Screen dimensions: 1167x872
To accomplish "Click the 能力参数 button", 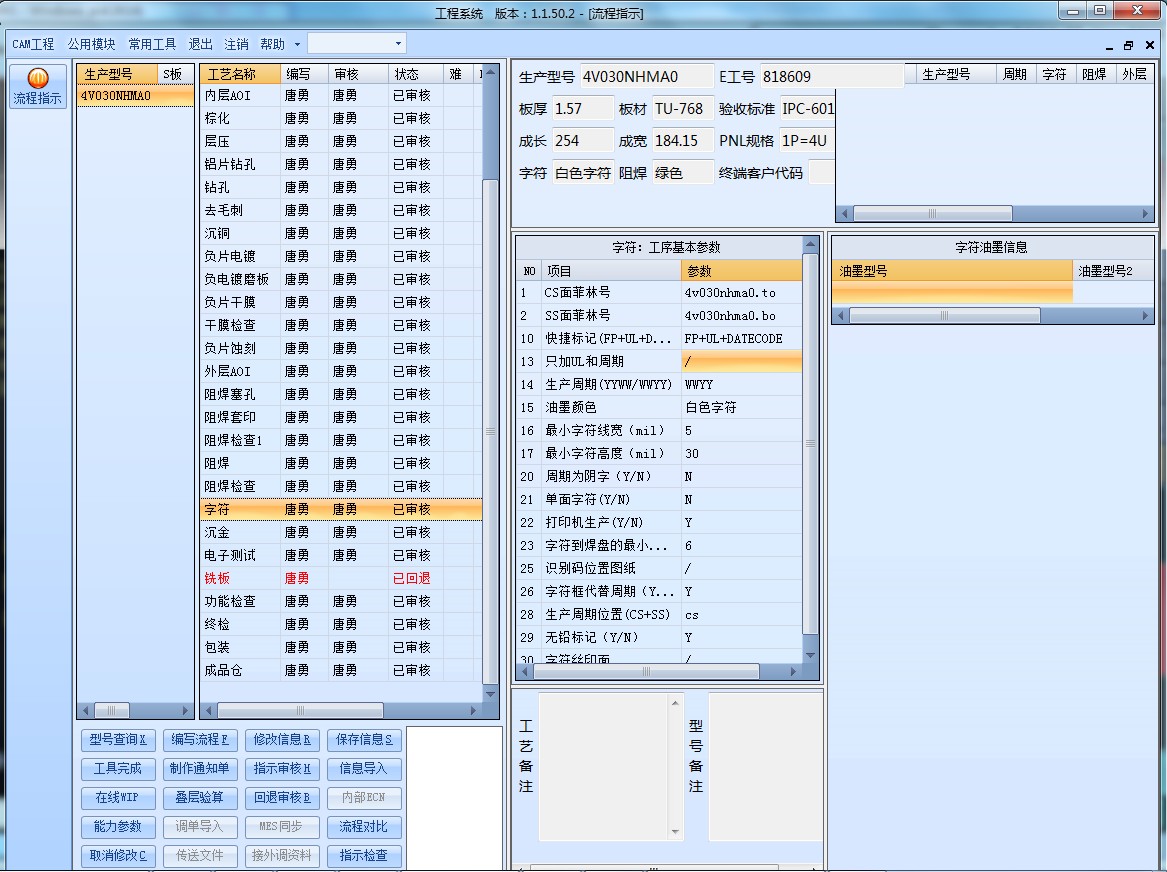I will point(118,827).
